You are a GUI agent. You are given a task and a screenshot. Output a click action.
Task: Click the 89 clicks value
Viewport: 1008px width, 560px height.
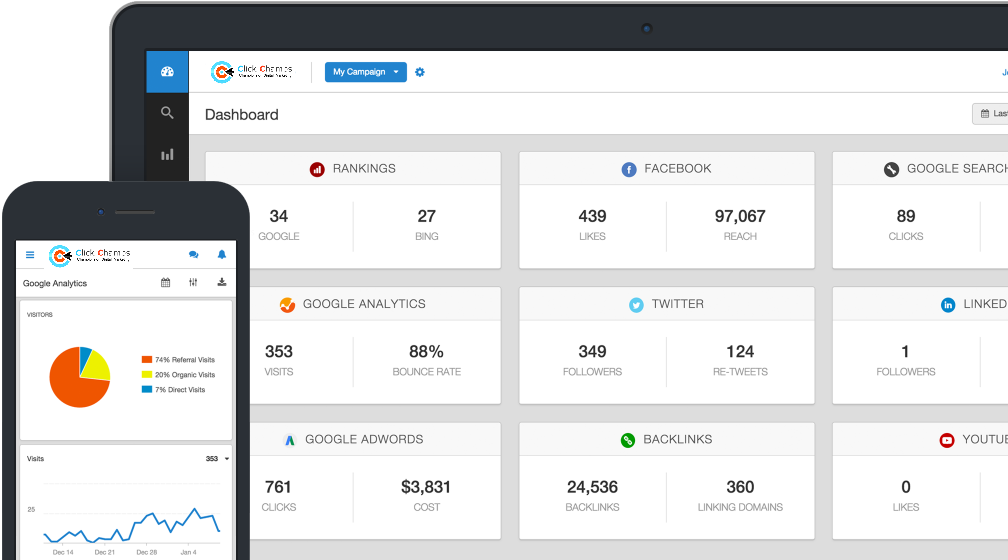coord(906,216)
